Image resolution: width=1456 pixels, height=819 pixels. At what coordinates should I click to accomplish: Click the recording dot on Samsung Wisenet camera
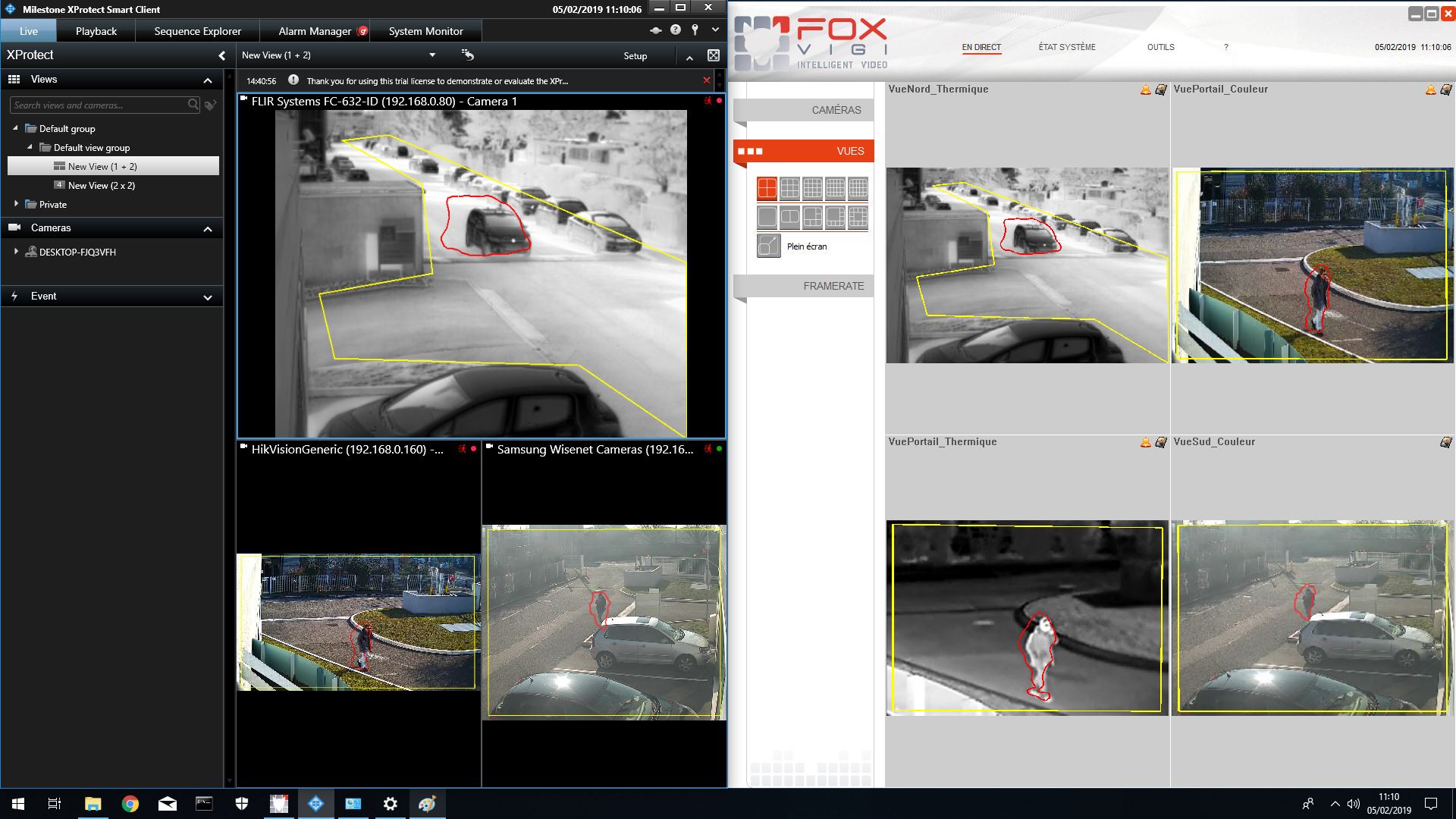tap(719, 449)
